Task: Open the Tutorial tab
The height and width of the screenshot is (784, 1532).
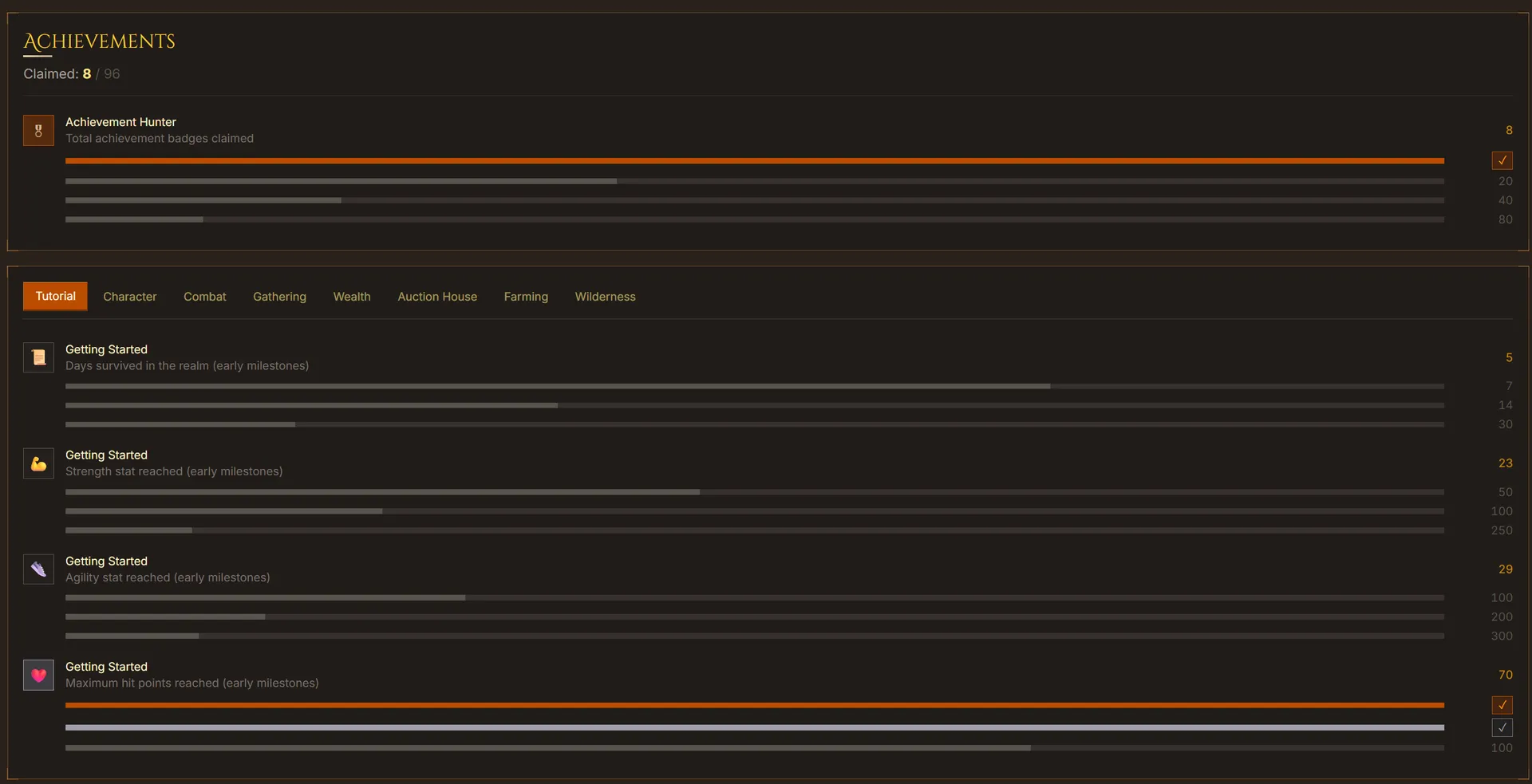Action: (x=55, y=296)
